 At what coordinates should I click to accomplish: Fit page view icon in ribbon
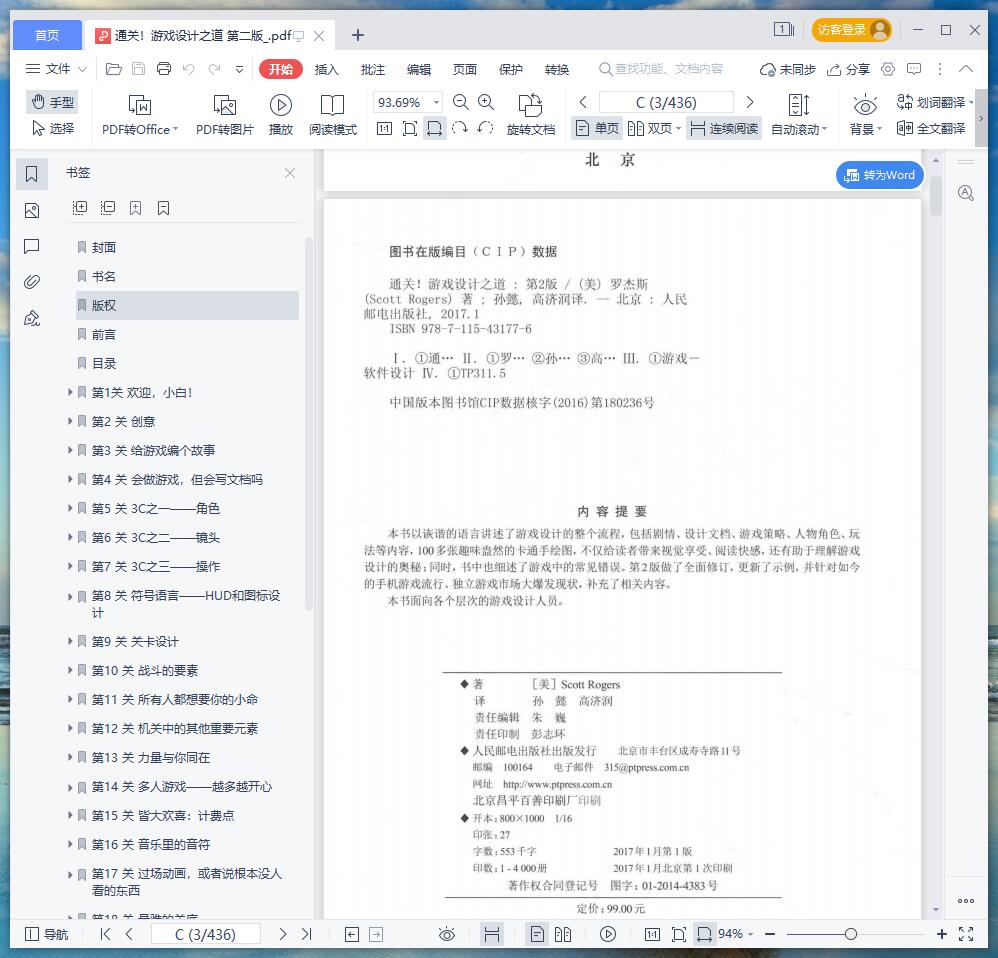(x=410, y=129)
